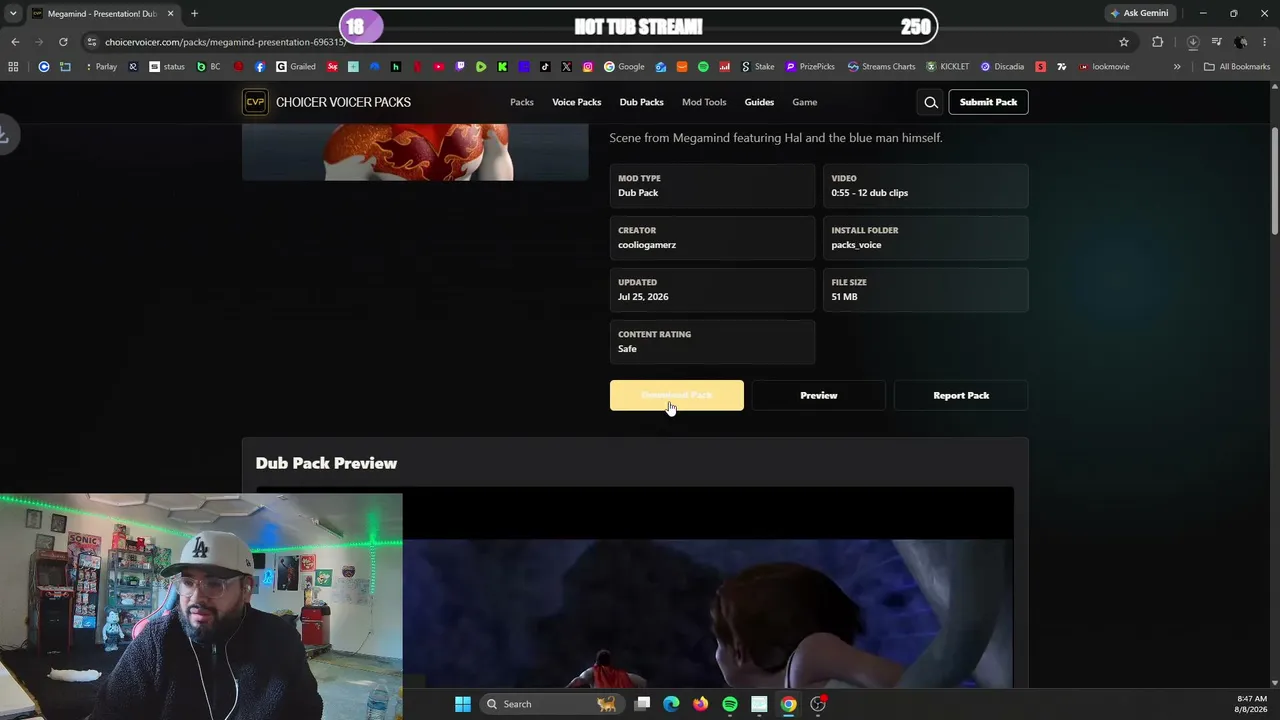Open the KICKLET bookmark
Screen dimensions: 1280x720
tap(948, 67)
